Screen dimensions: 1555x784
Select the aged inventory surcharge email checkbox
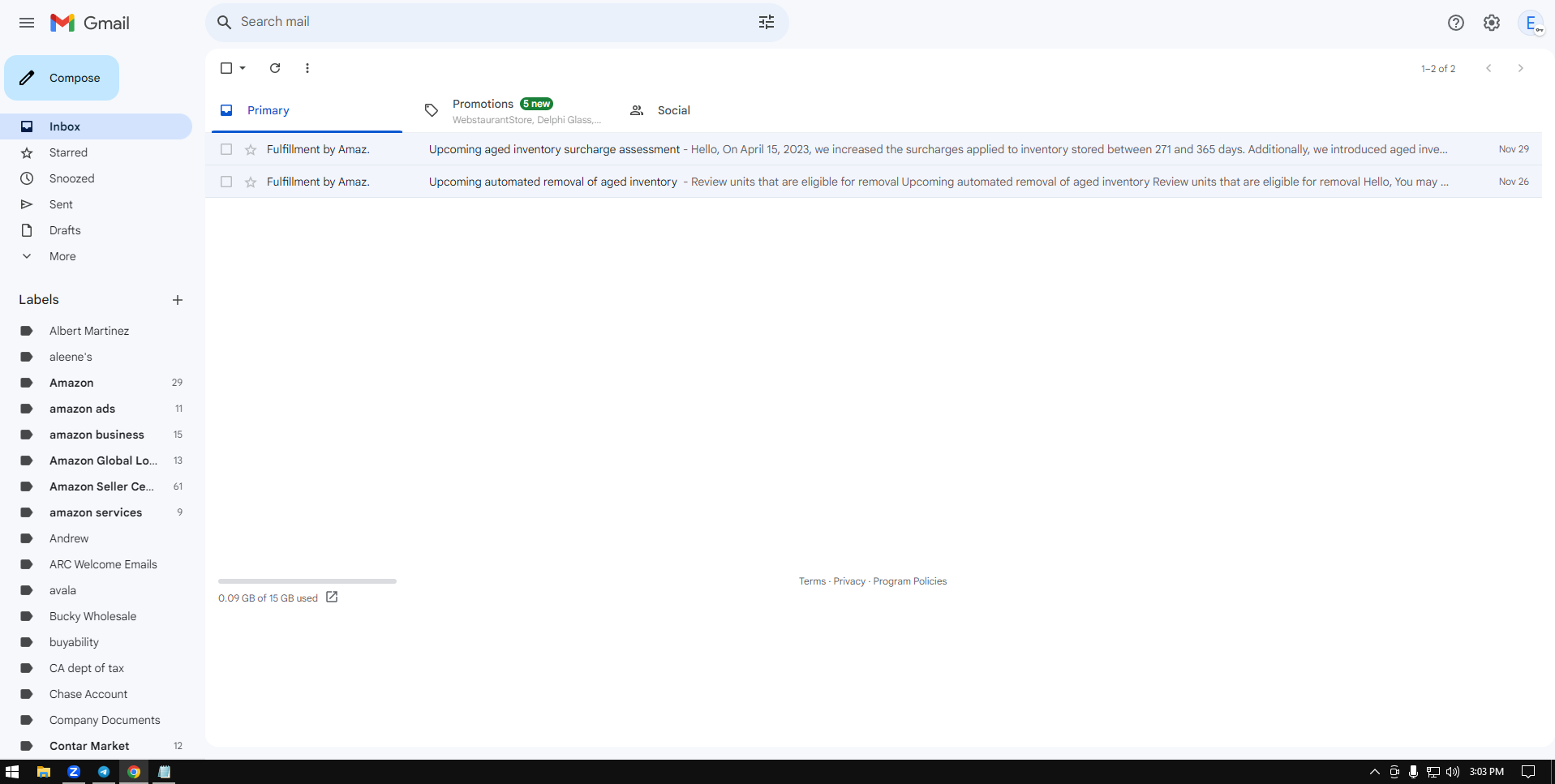point(226,149)
